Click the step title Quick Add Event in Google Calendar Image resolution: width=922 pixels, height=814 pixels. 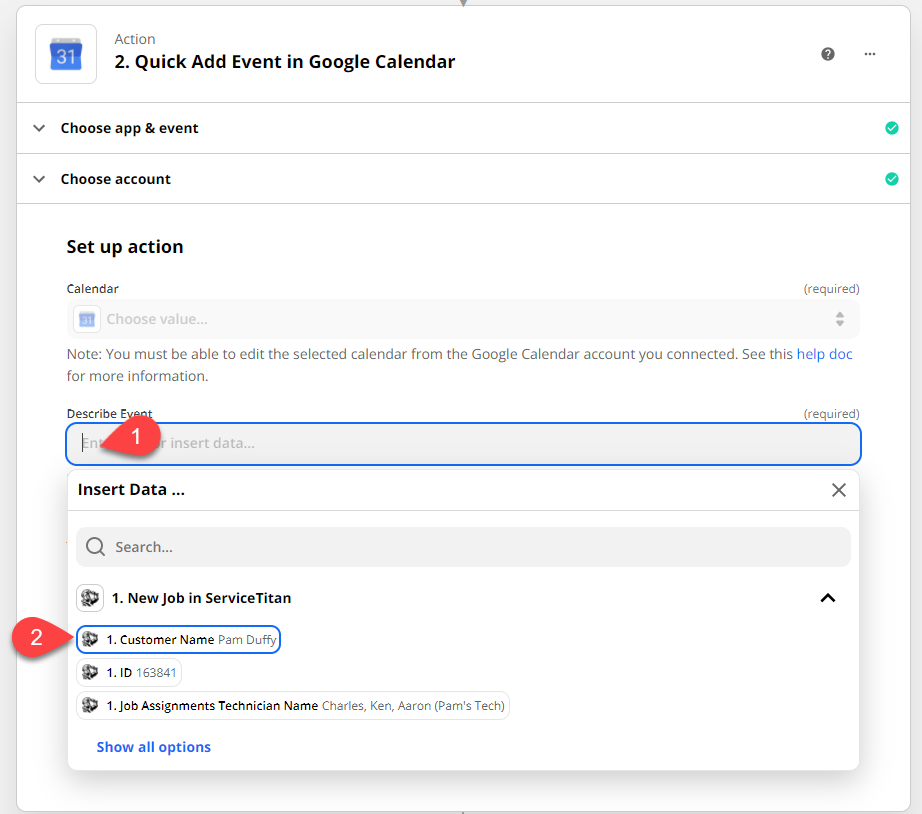point(284,62)
